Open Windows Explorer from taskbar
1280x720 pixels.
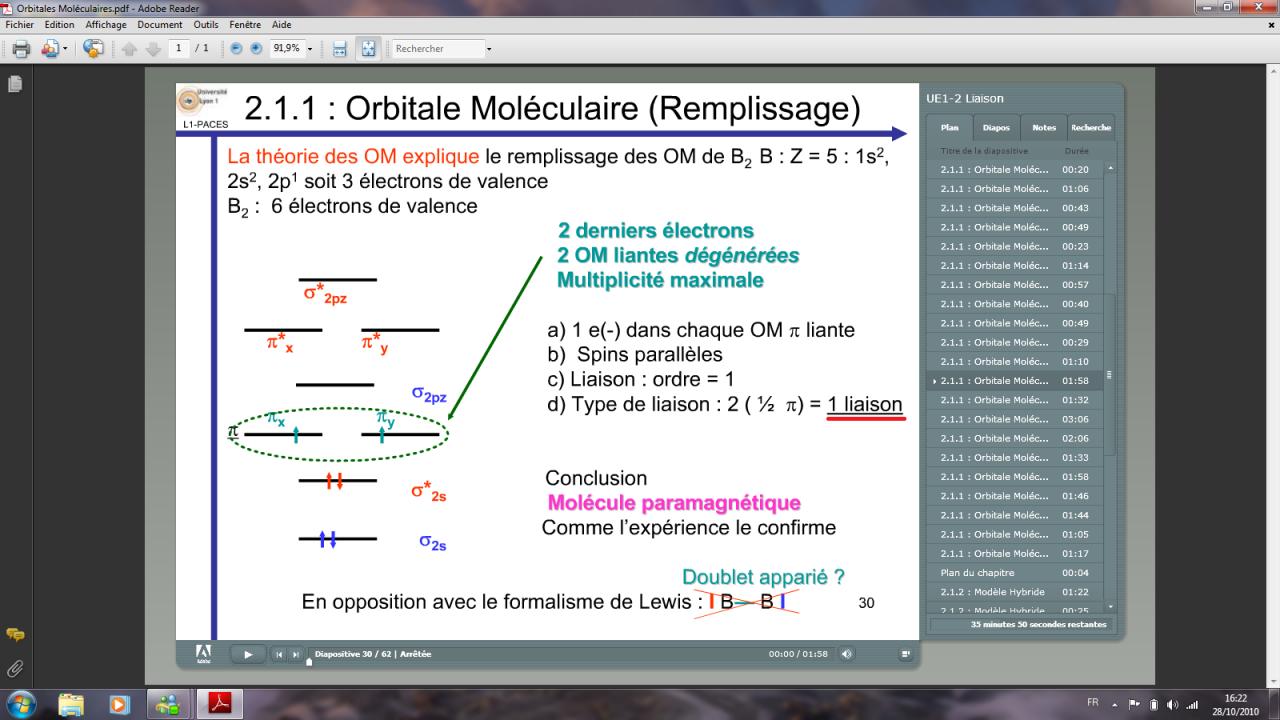72,703
